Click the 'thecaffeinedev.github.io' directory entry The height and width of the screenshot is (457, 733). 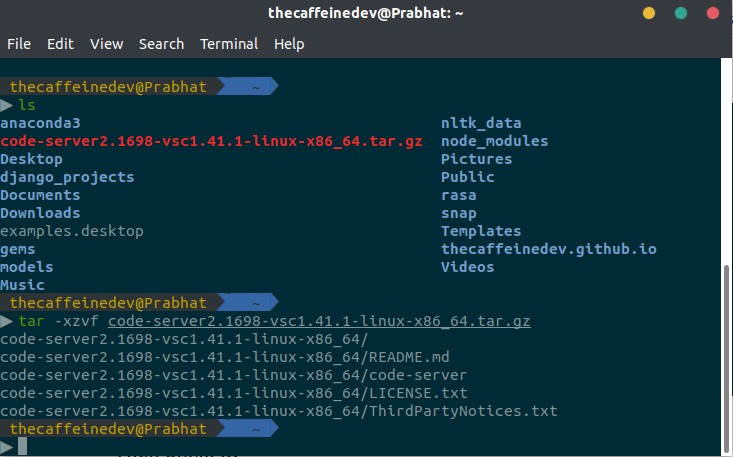point(549,249)
